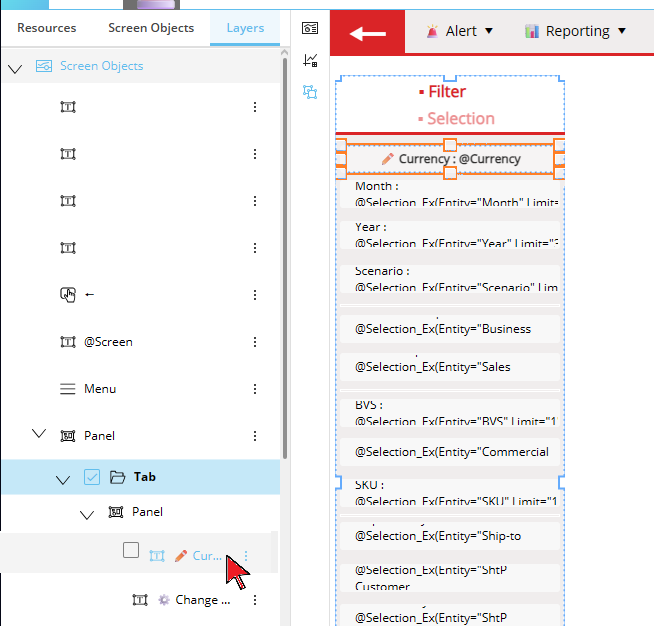Screen dimensions: 654x626
Task: Collapse the top-level Panel node
Action: pyautogui.click(x=39, y=434)
